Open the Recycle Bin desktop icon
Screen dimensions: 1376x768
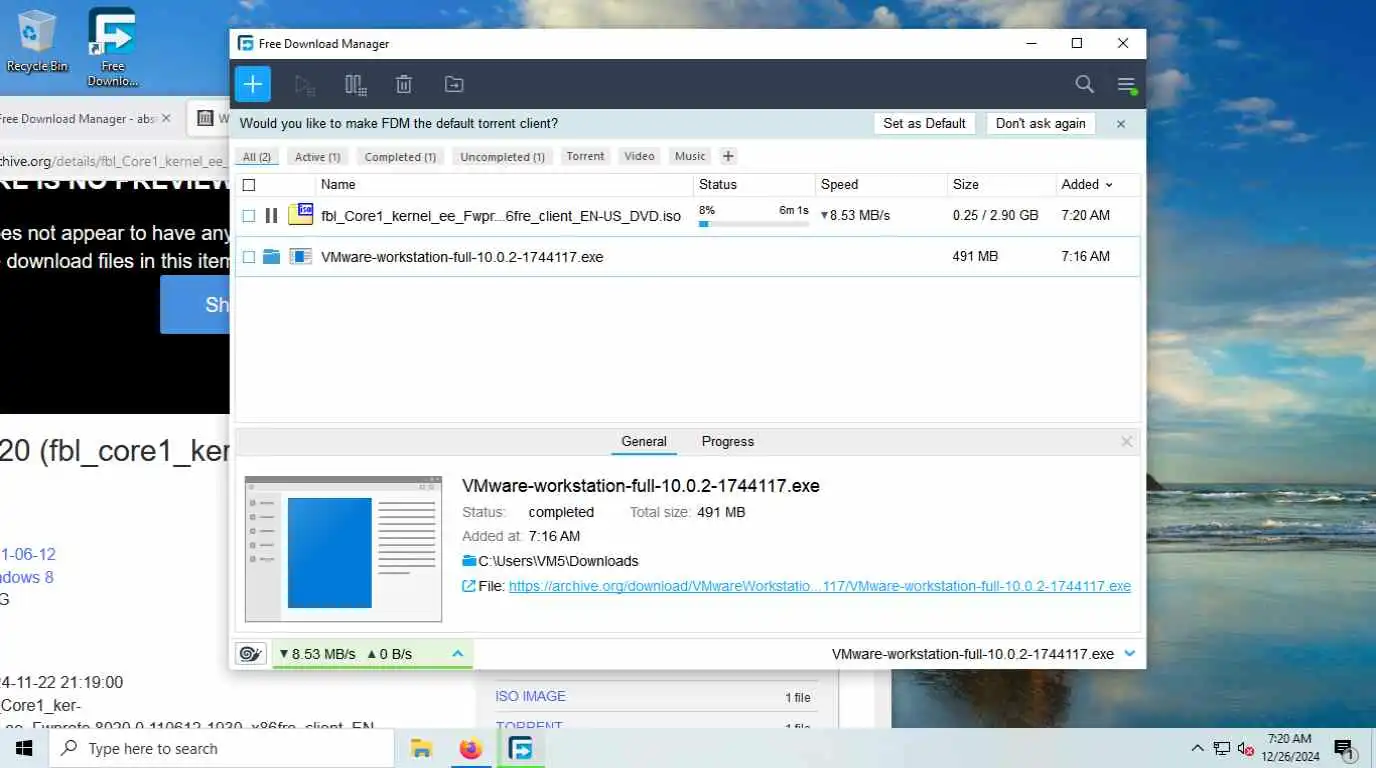pyautogui.click(x=37, y=41)
